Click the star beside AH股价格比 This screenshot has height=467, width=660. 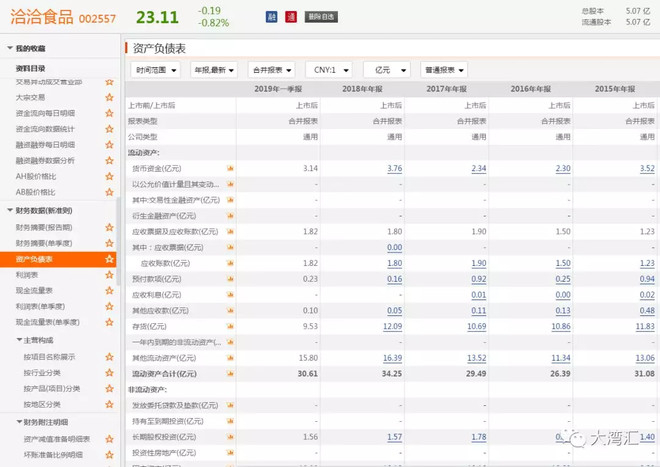pyautogui.click(x=109, y=176)
